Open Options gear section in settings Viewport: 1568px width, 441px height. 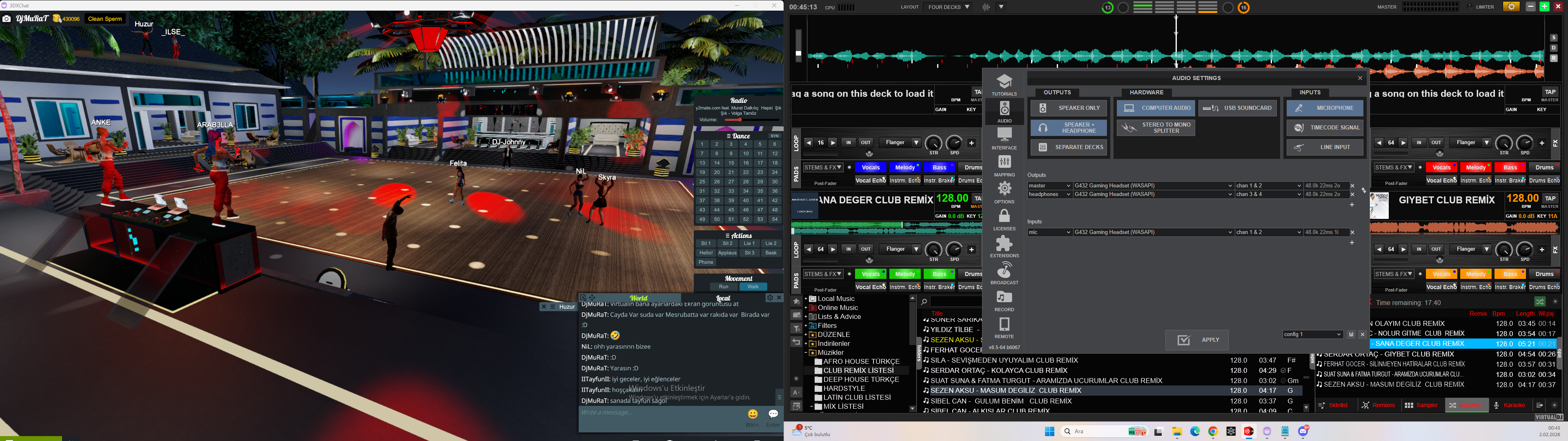pyautogui.click(x=1004, y=192)
